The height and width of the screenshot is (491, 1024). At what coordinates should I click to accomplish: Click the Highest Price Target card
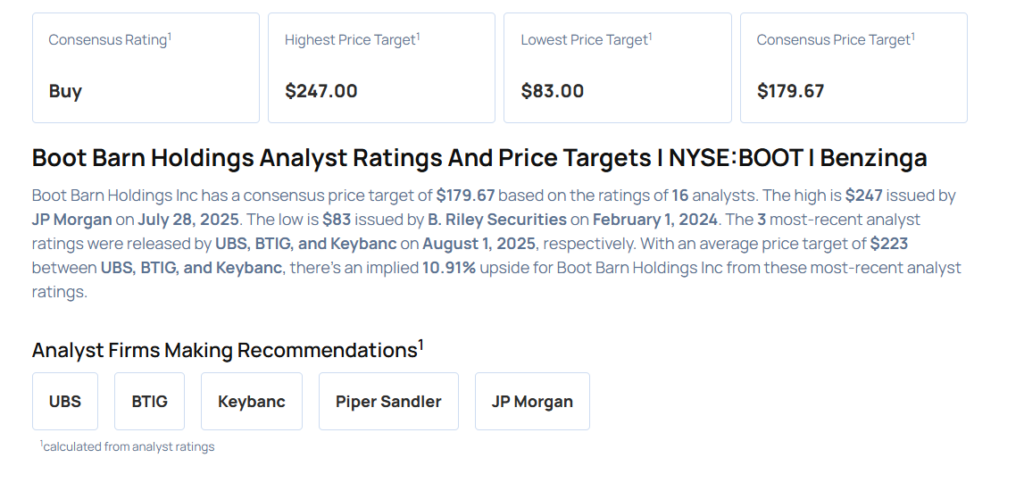[x=381, y=67]
